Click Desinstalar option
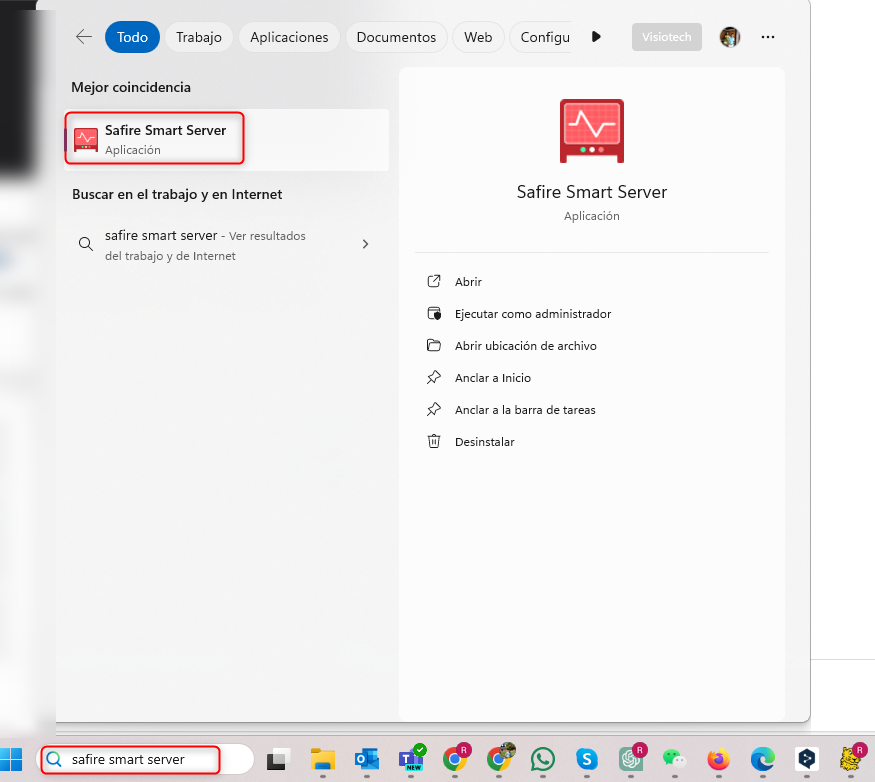The height and width of the screenshot is (782, 875). click(x=484, y=442)
